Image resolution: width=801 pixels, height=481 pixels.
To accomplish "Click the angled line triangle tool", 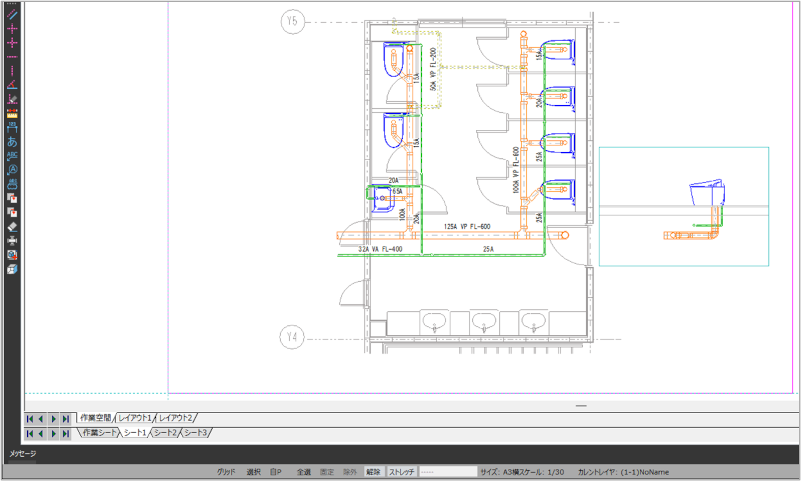I will pos(12,86).
